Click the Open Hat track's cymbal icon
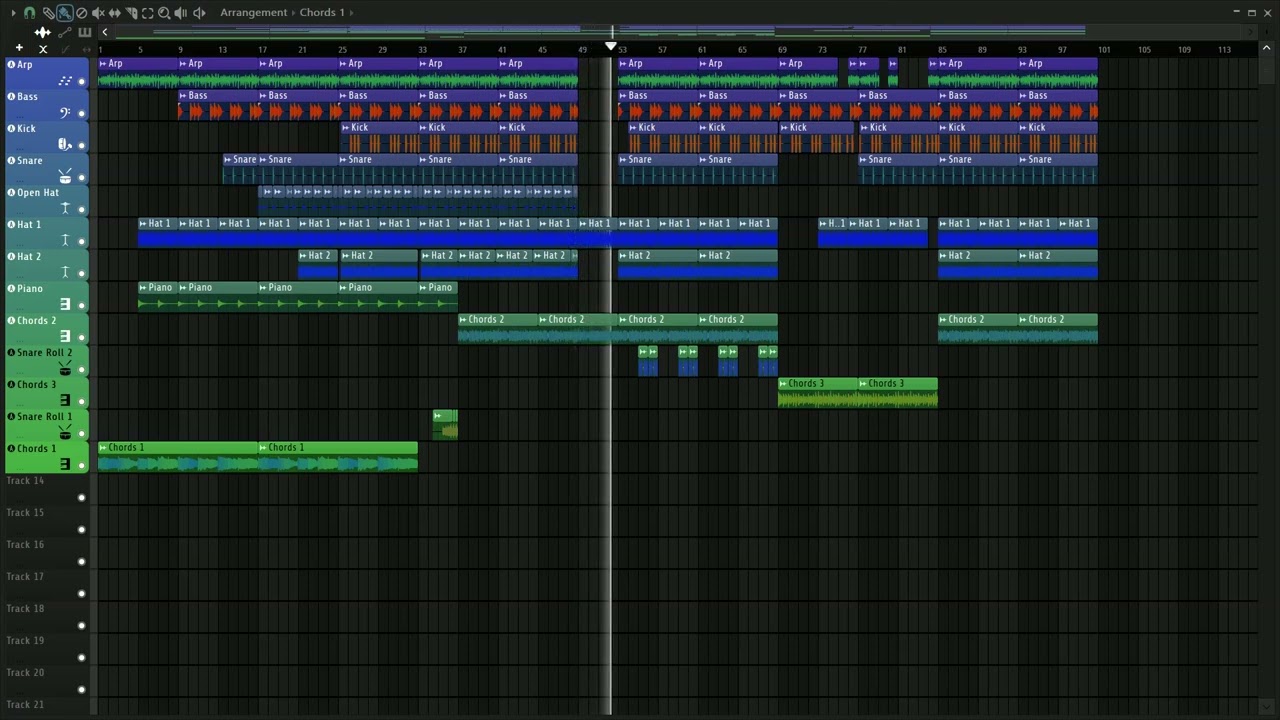This screenshot has width=1280, height=720. tap(66, 209)
